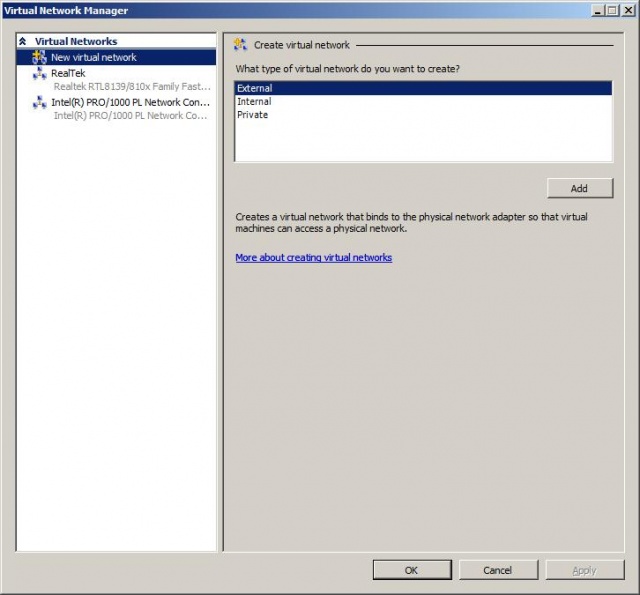This screenshot has height=595, width=640.
Task: Click Cancel to discard changes
Action: click(x=498, y=570)
